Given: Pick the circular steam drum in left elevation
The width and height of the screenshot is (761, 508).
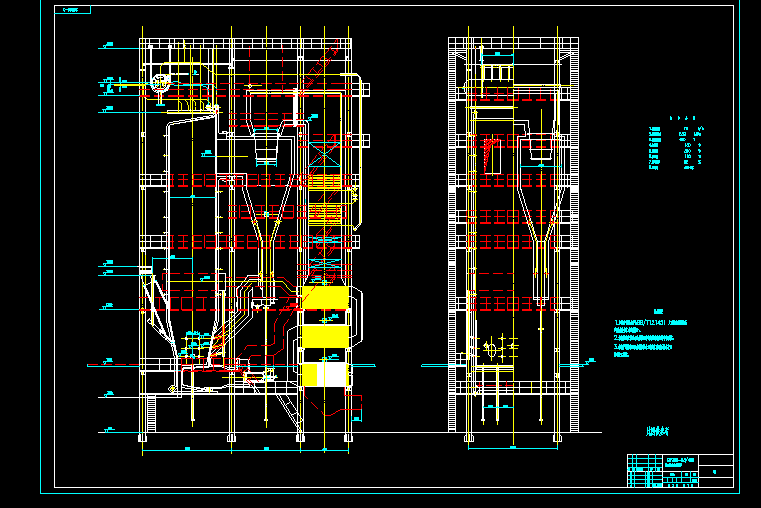Looking at the screenshot, I should point(159,82).
